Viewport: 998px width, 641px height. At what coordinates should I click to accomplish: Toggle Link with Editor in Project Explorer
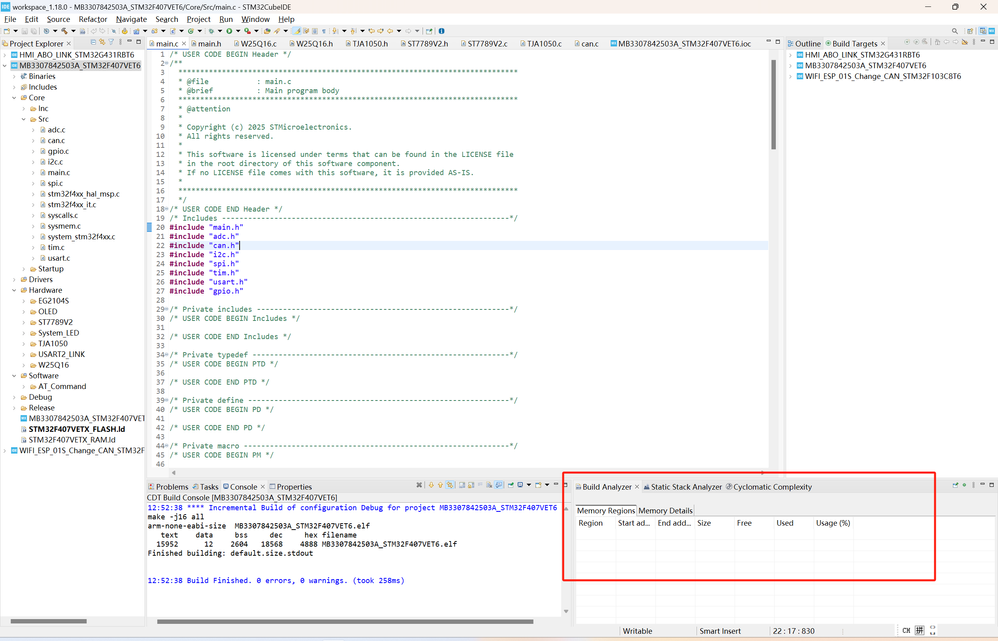pos(102,43)
